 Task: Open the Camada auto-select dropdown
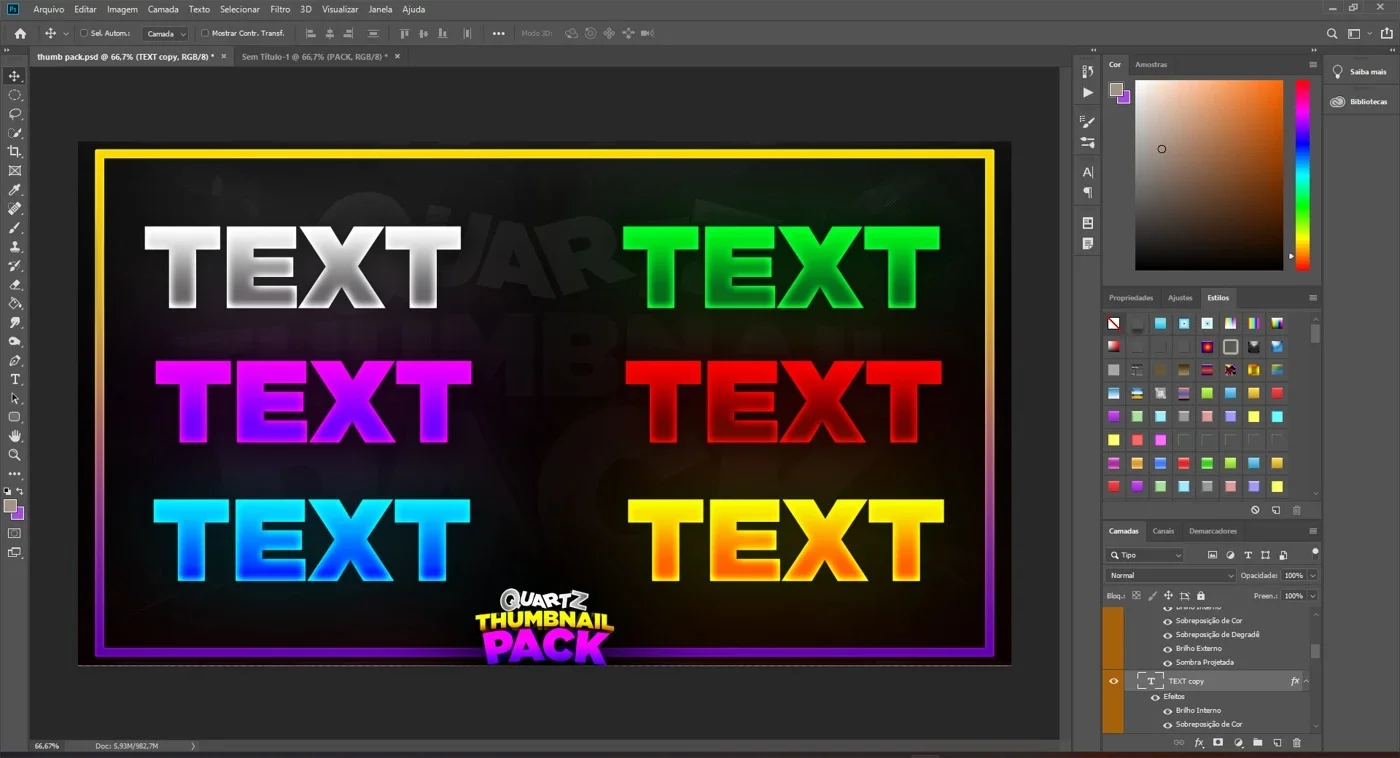[x=165, y=33]
